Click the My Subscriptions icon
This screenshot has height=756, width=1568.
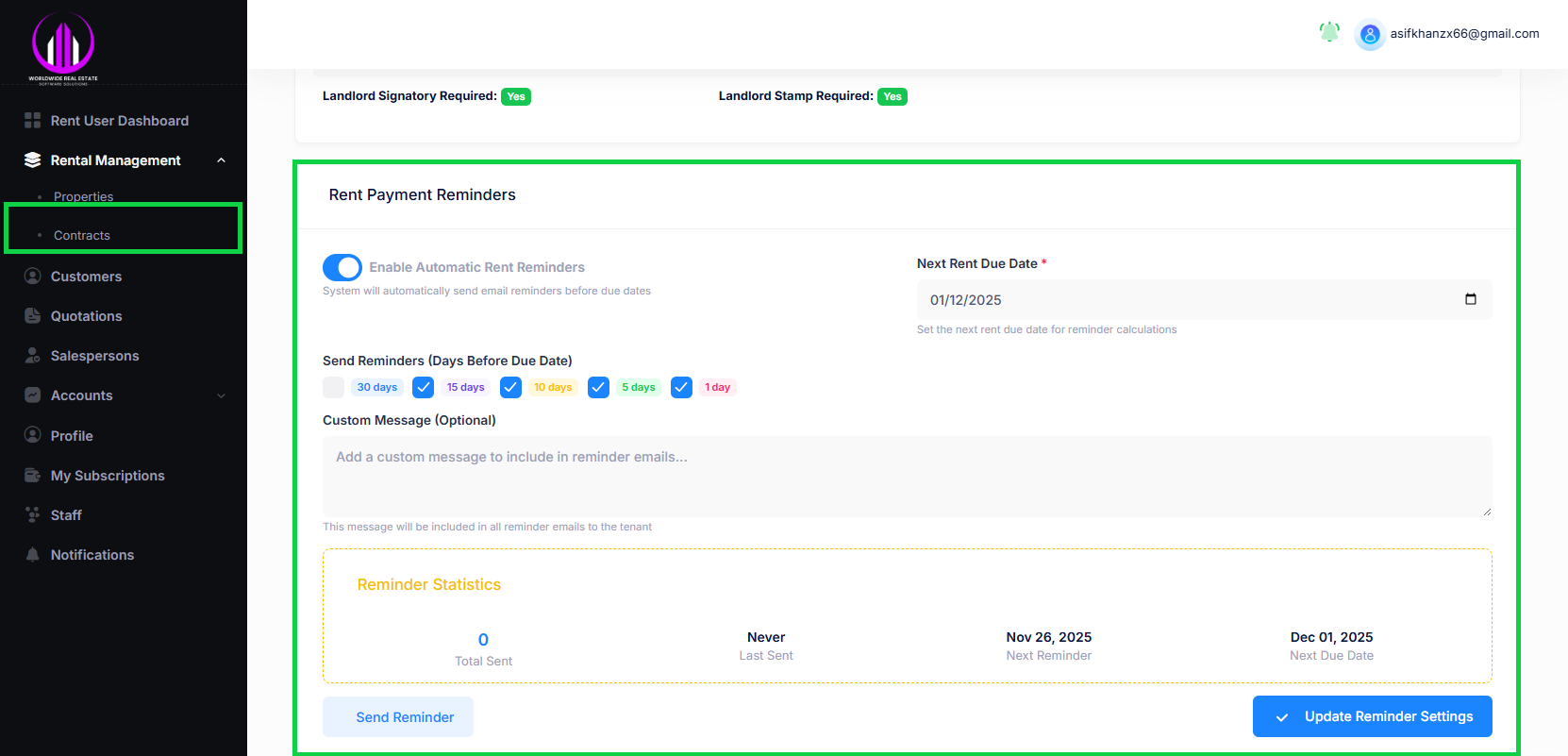click(x=32, y=476)
